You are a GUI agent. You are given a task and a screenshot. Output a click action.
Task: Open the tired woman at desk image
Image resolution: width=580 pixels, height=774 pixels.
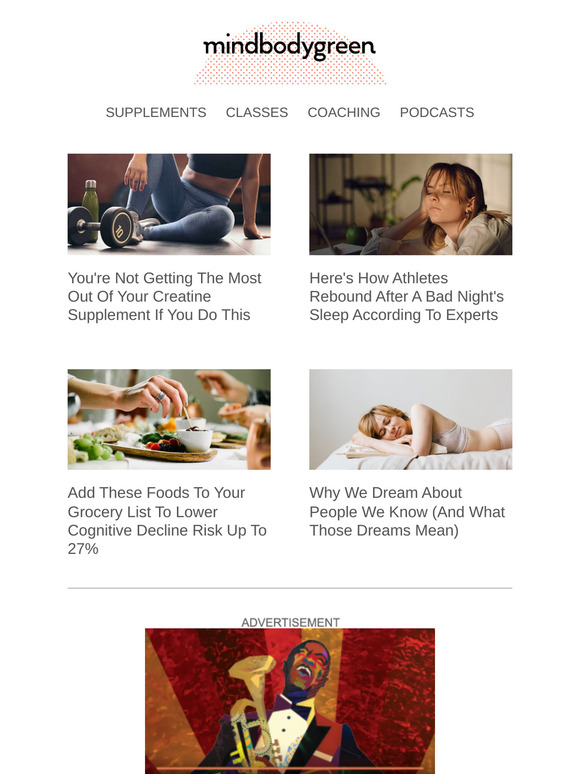(411, 204)
